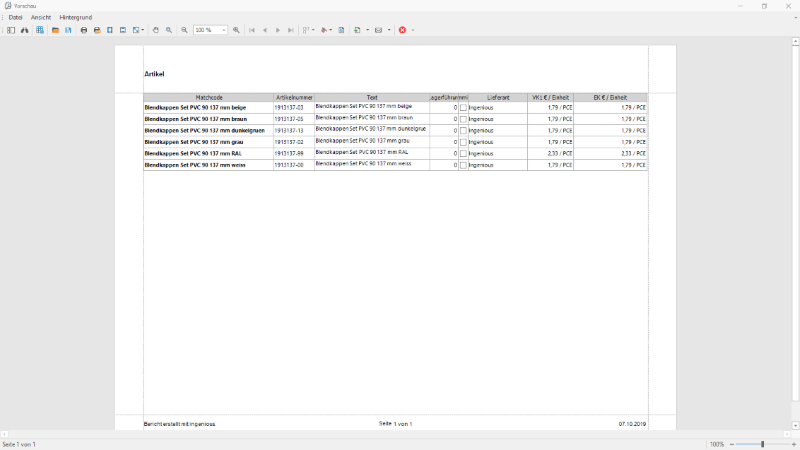Click the send via email icon
This screenshot has height=450, width=800.
379,30
